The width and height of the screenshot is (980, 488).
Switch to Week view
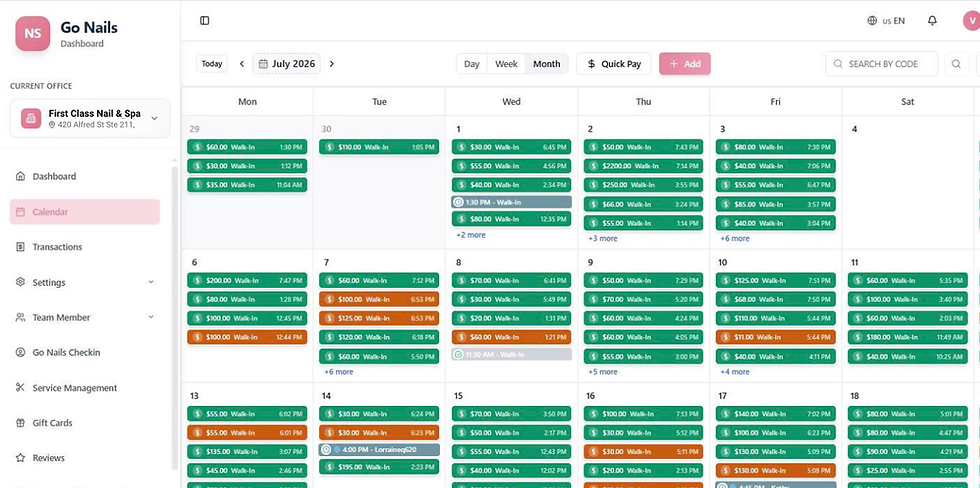point(506,64)
